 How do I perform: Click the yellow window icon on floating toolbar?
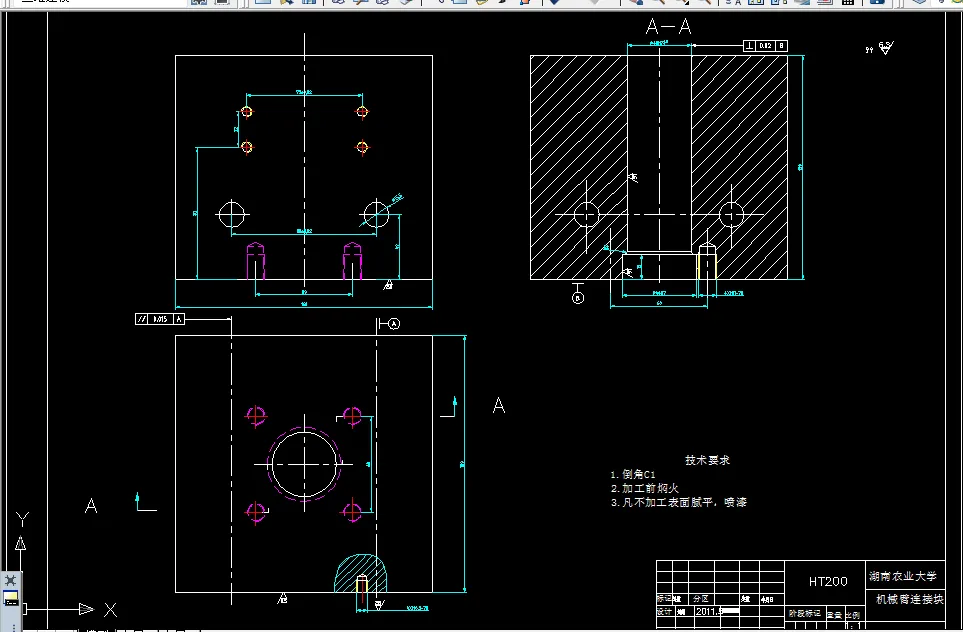pyautogui.click(x=10, y=599)
